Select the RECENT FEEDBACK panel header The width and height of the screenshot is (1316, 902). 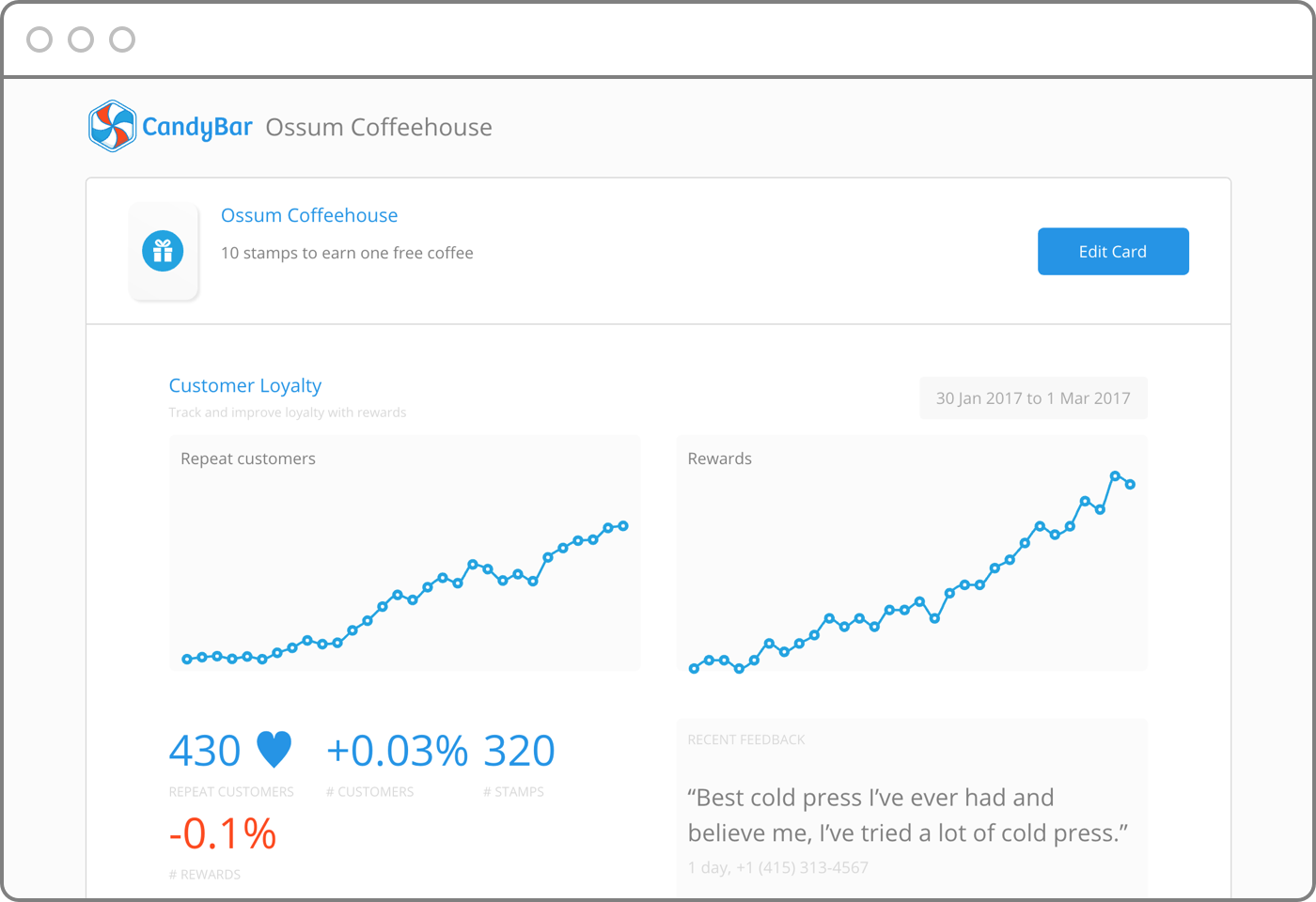745,739
